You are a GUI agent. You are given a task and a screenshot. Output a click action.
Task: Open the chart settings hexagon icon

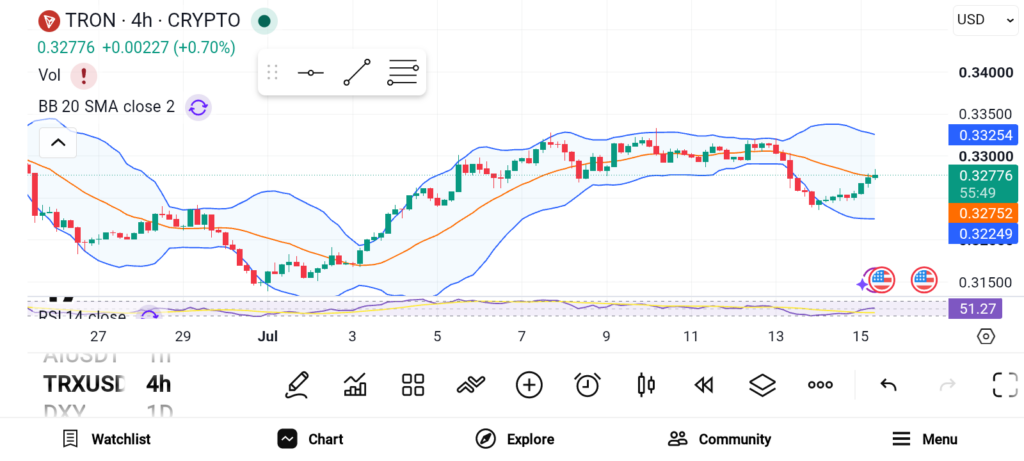(985, 336)
